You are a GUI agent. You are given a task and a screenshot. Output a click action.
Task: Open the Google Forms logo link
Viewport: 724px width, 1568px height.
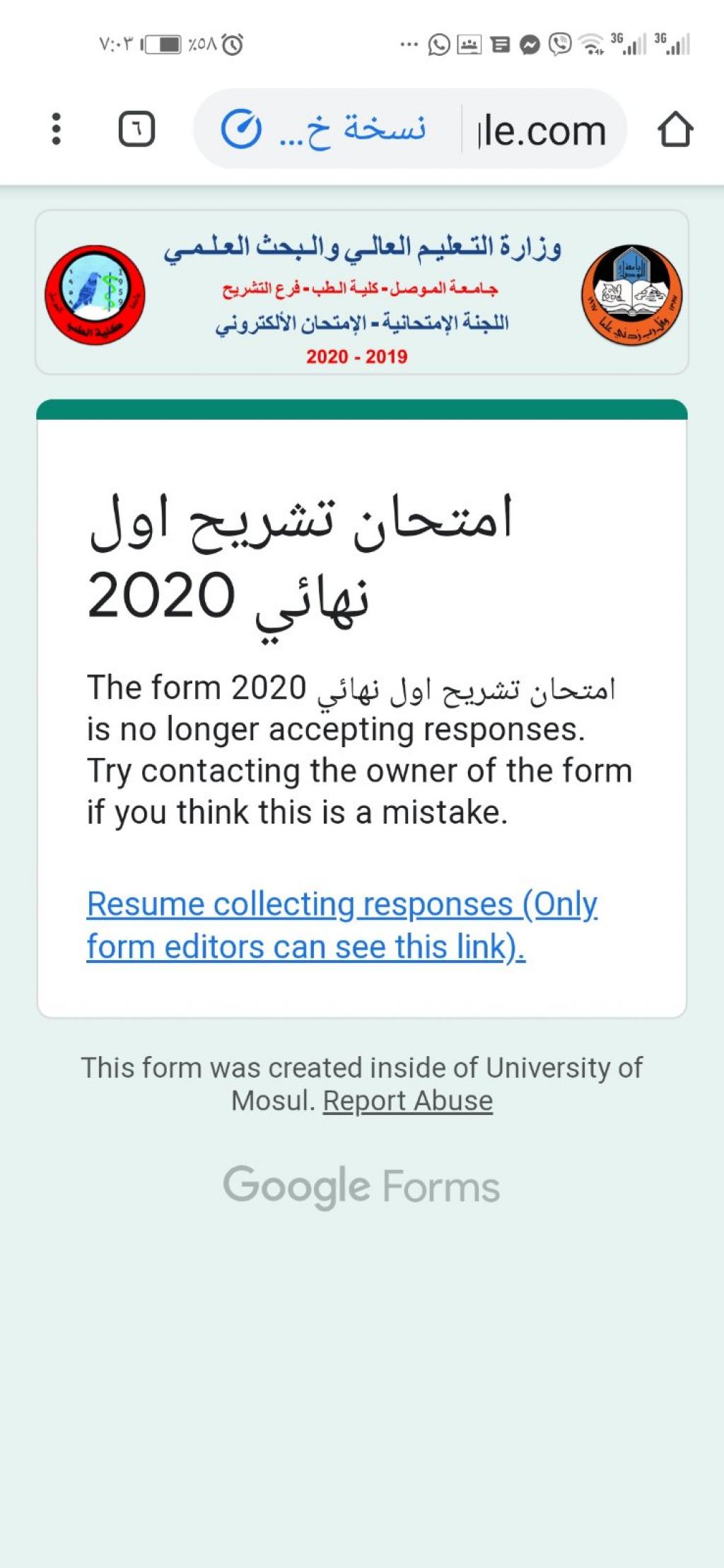coord(361,1186)
